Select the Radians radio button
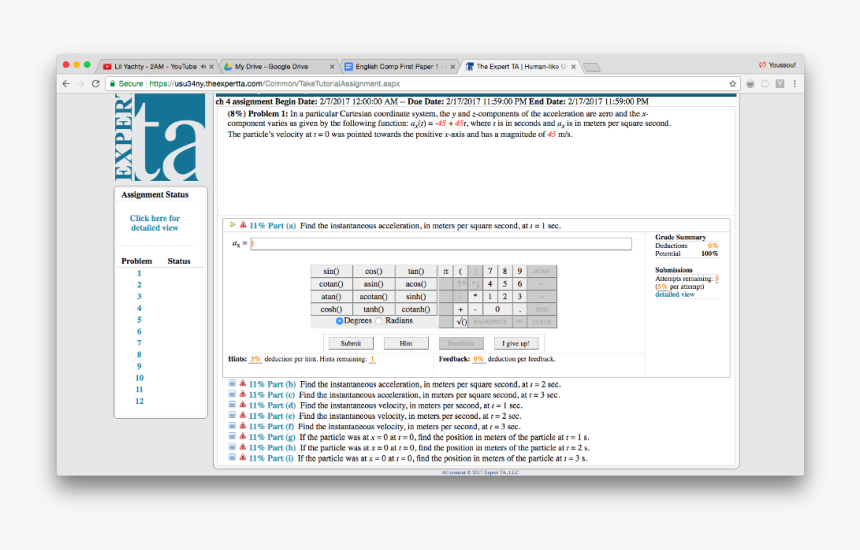This screenshot has height=550, width=860. click(379, 321)
